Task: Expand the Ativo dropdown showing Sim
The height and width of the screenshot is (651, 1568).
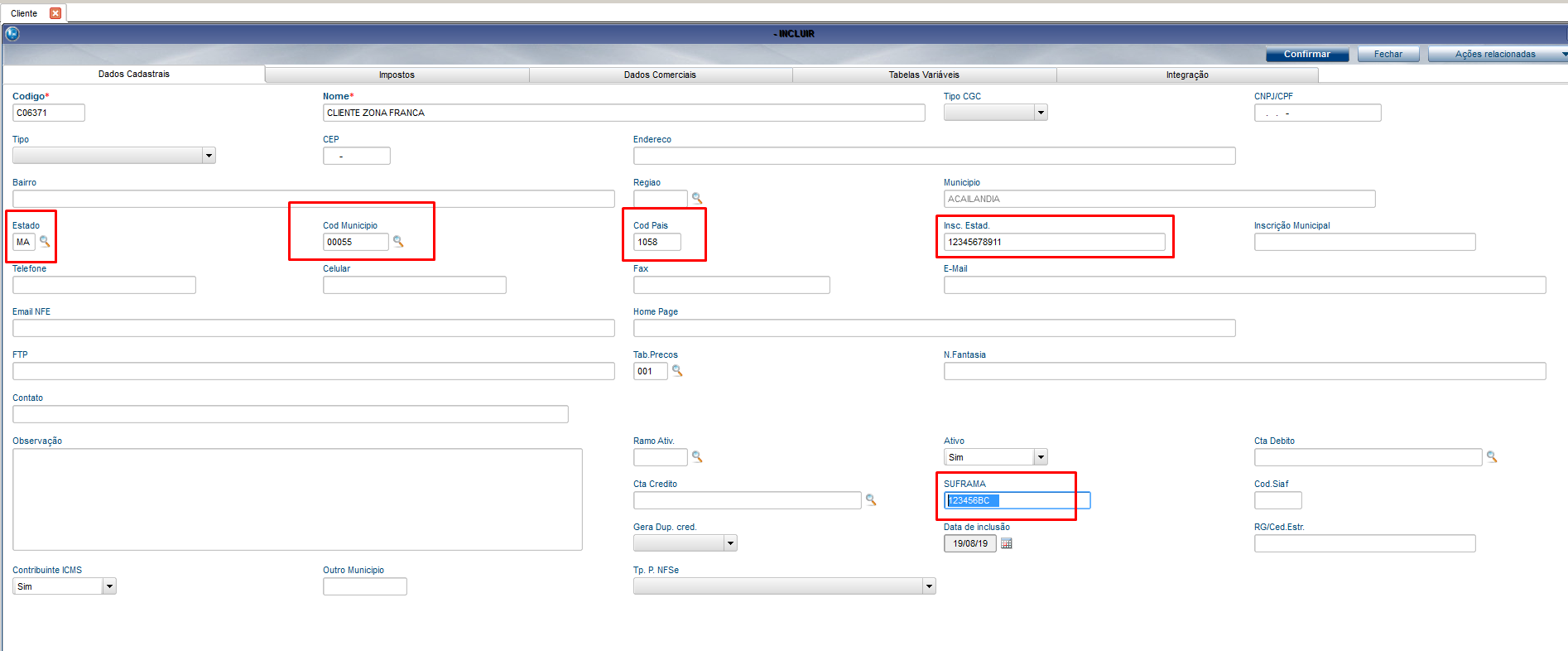Action: (x=1041, y=457)
